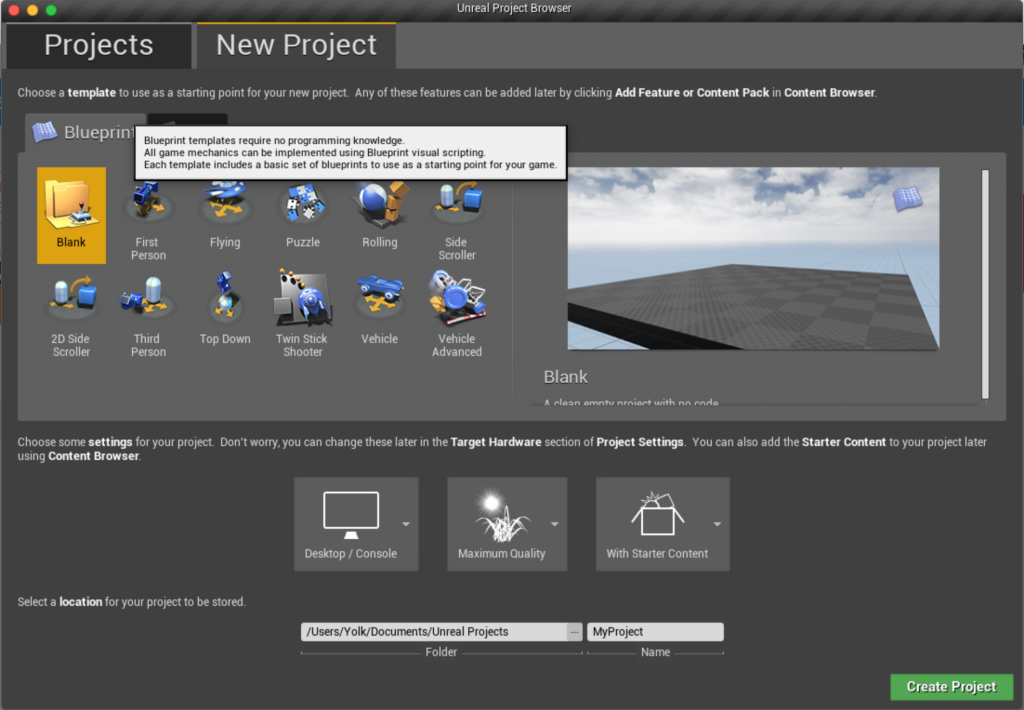This screenshot has width=1024, height=710.
Task: Maximize window with the green button
Action: coord(51,10)
